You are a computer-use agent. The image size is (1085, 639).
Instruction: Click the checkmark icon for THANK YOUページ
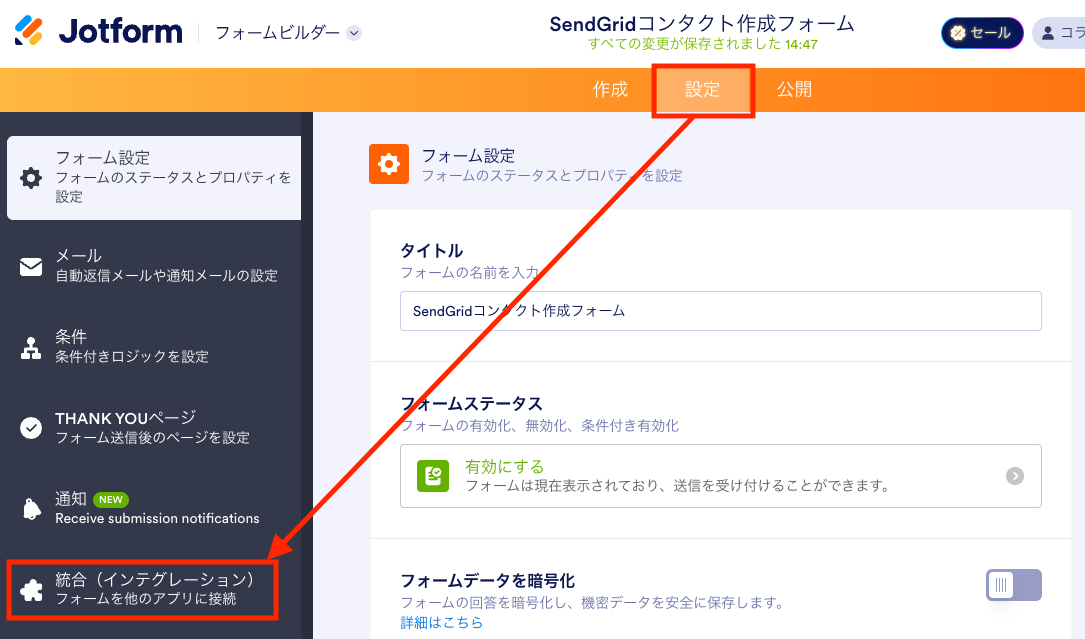pyautogui.click(x=30, y=428)
